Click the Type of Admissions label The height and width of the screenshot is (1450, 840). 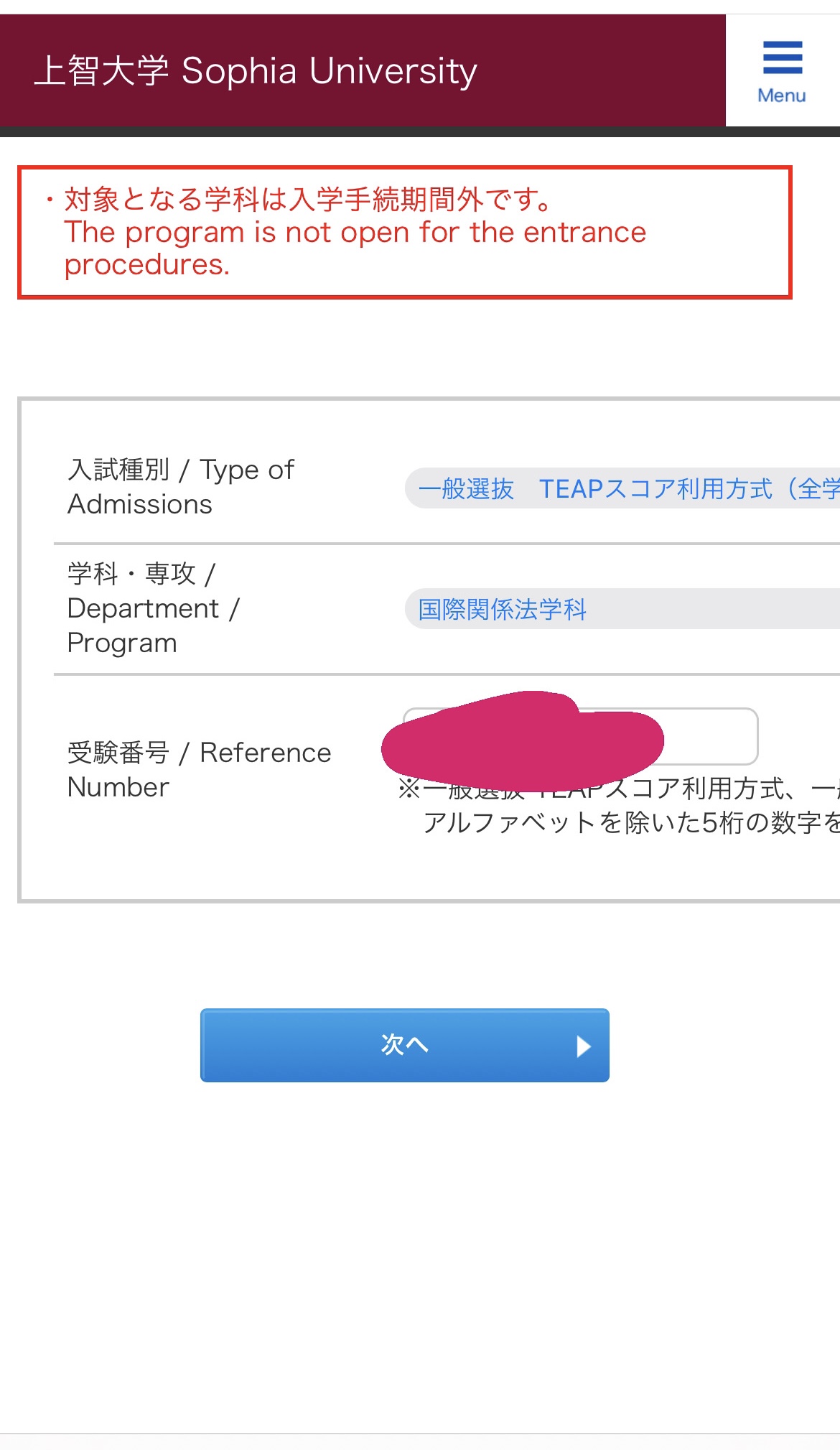pos(179,487)
